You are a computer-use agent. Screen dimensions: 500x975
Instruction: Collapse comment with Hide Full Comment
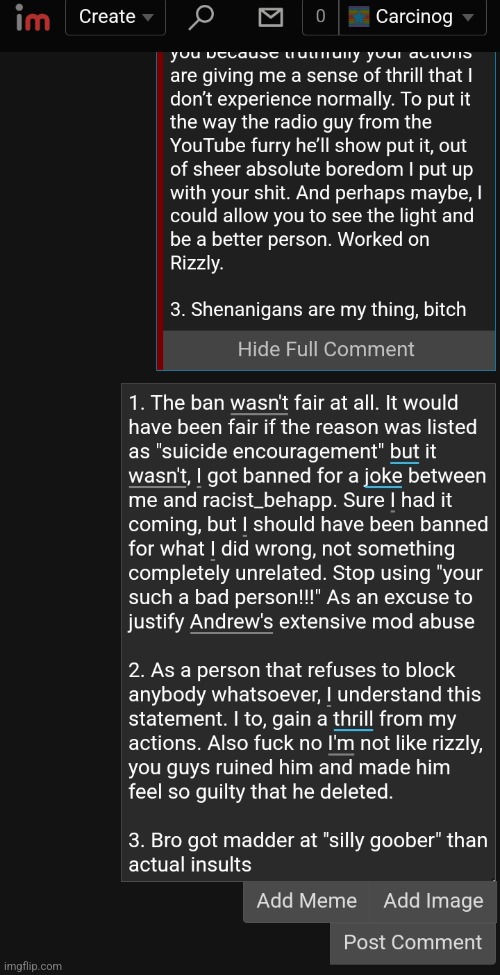pos(326,349)
